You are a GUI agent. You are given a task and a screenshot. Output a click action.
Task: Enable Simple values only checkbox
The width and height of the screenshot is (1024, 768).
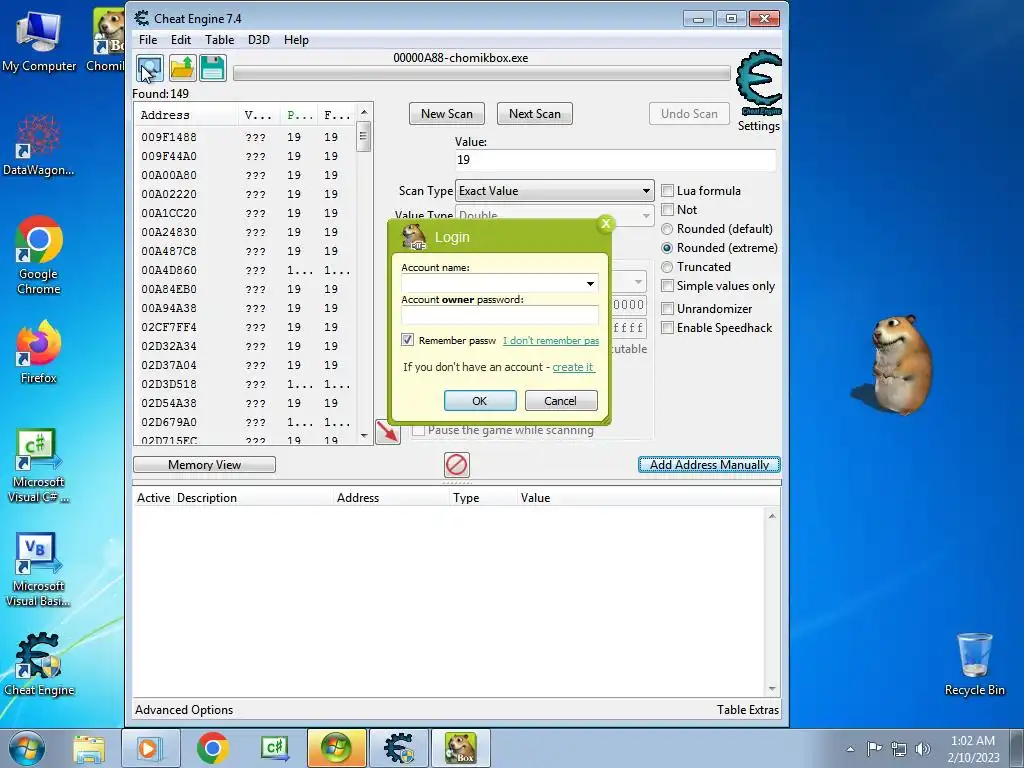tap(667, 286)
